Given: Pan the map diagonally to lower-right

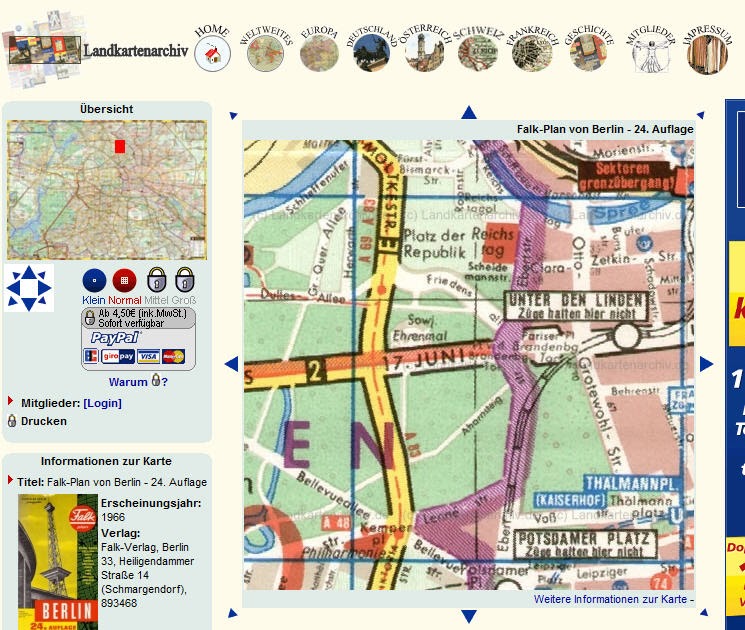Looking at the screenshot, I should point(704,612).
